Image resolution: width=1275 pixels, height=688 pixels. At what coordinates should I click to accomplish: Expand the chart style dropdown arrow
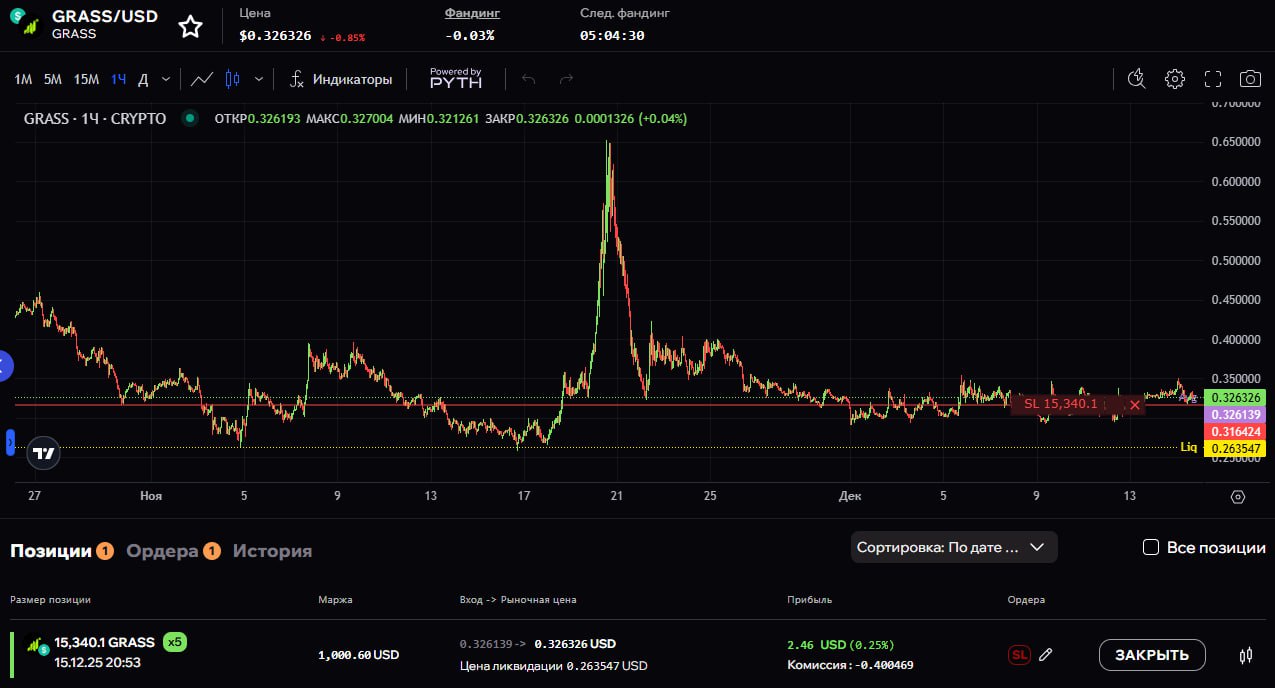point(259,79)
